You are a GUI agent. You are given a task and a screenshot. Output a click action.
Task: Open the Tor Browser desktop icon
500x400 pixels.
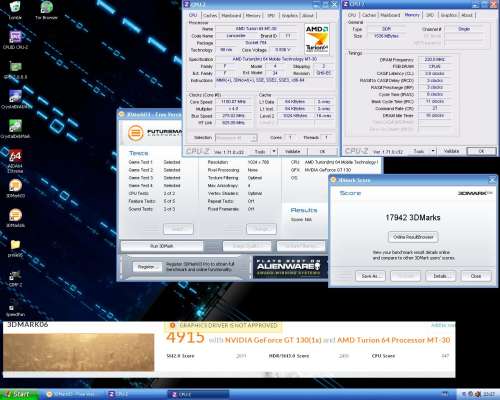(46, 10)
